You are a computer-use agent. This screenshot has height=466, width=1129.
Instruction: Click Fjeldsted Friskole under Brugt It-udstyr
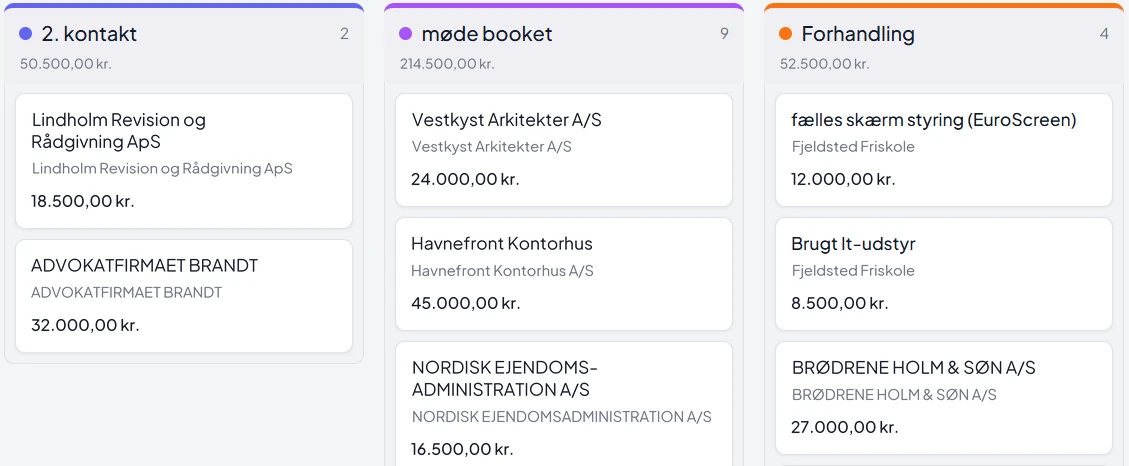click(x=853, y=271)
